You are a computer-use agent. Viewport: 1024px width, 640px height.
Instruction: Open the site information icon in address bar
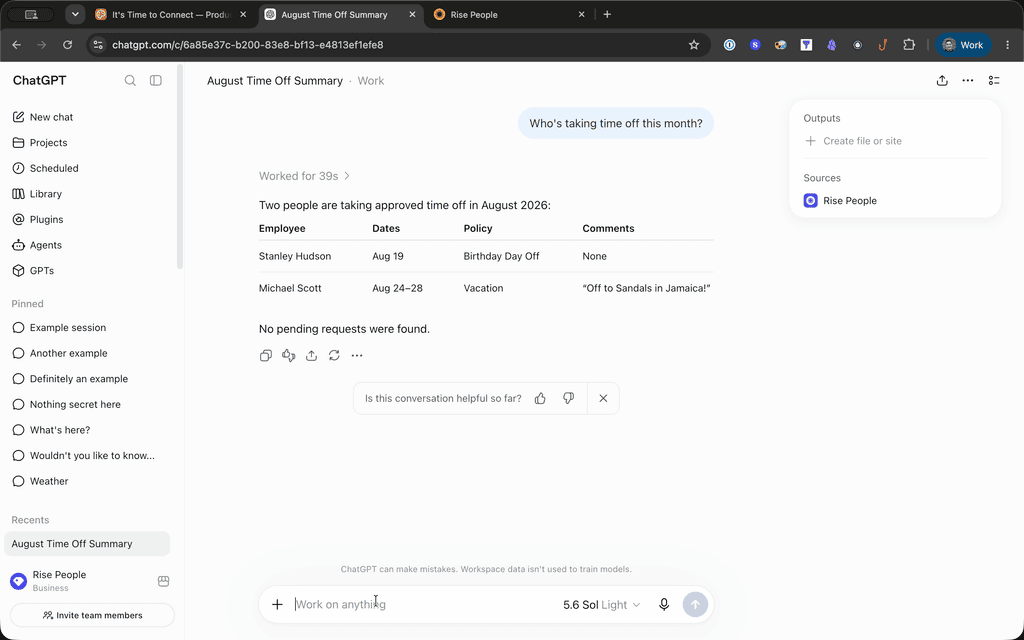(98, 44)
